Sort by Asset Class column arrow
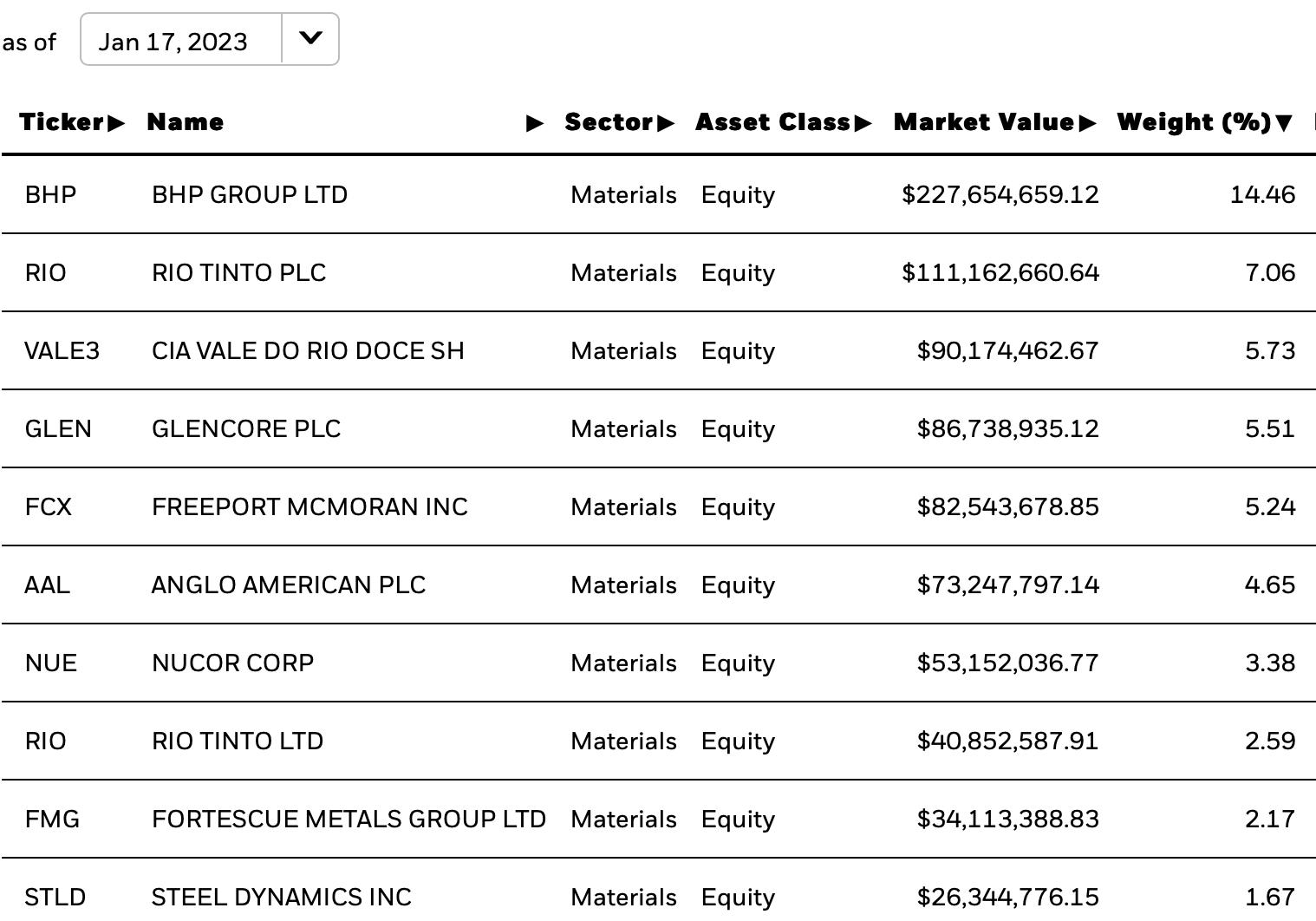Image resolution: width=1316 pixels, height=921 pixels. [863, 123]
